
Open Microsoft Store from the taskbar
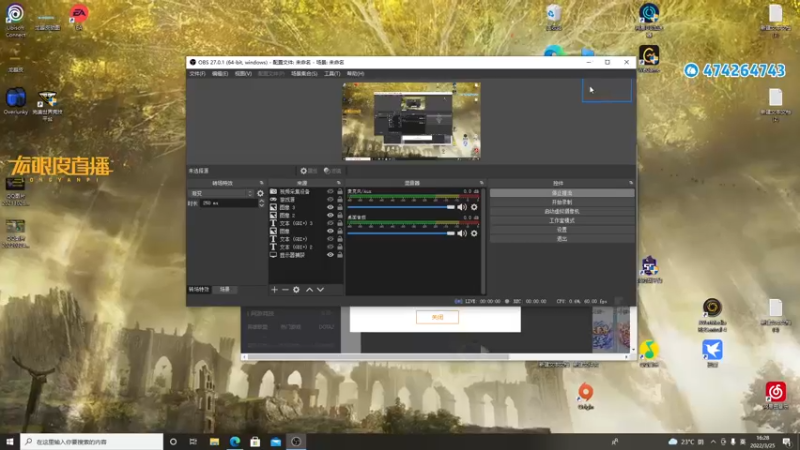255,441
